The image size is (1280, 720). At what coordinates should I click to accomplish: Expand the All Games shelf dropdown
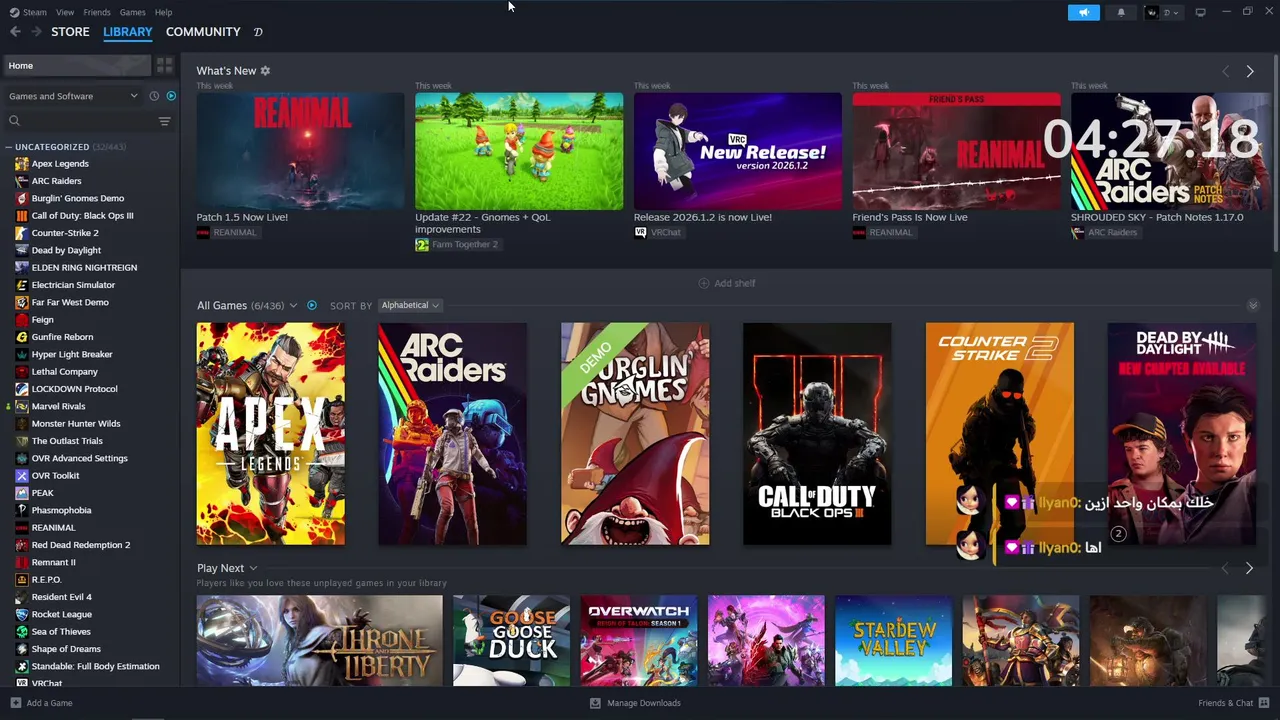(293, 305)
